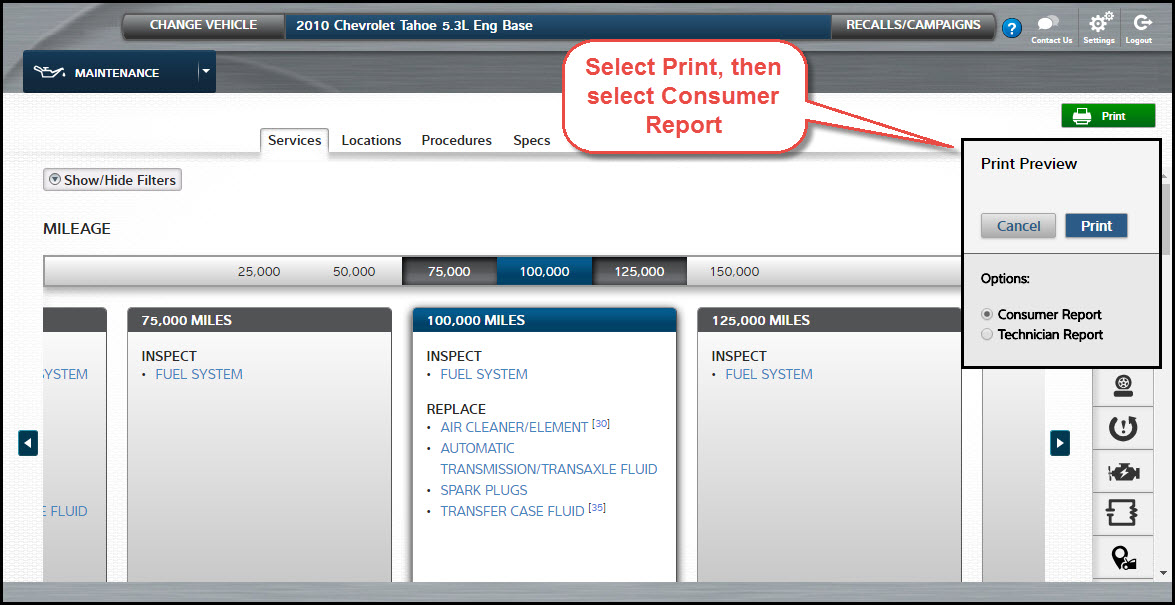The image size is (1175, 605).
Task: Switch to the Services tab
Action: [294, 140]
